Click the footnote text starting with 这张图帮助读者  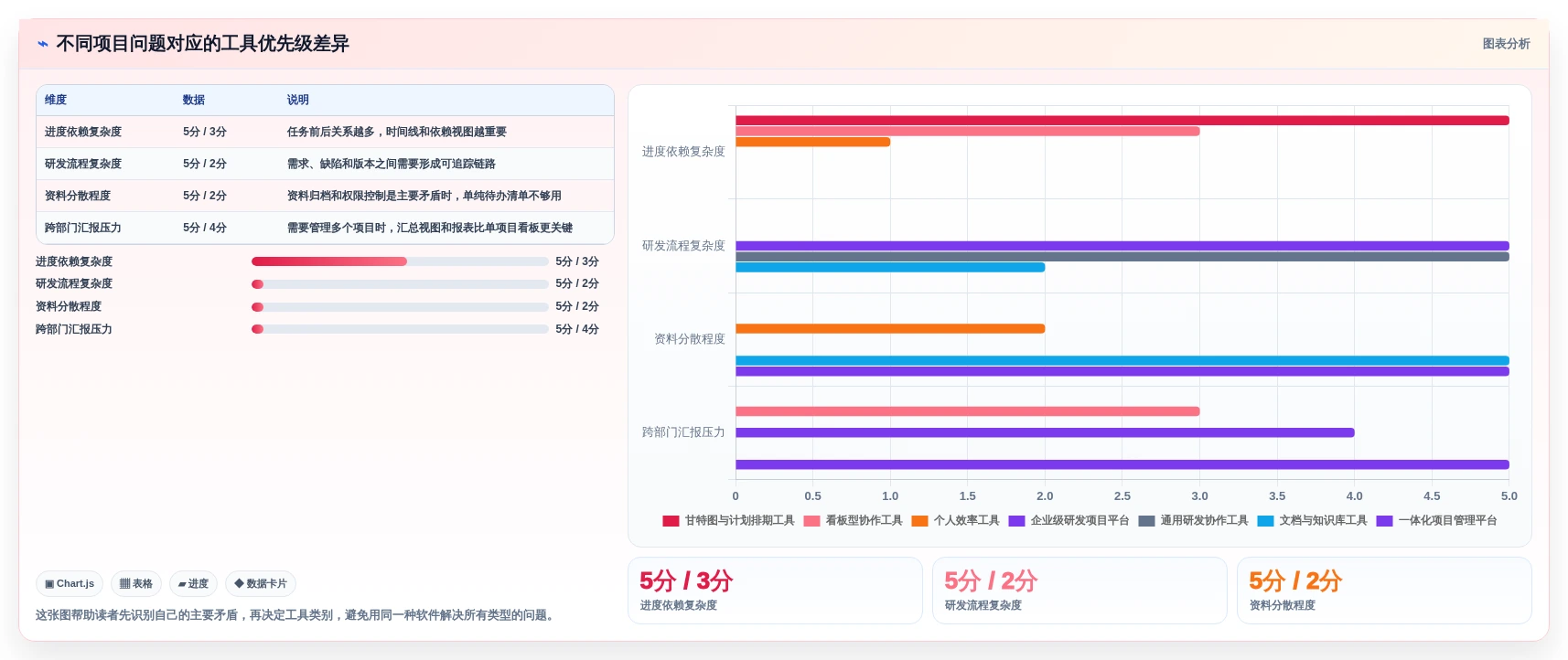[296, 615]
